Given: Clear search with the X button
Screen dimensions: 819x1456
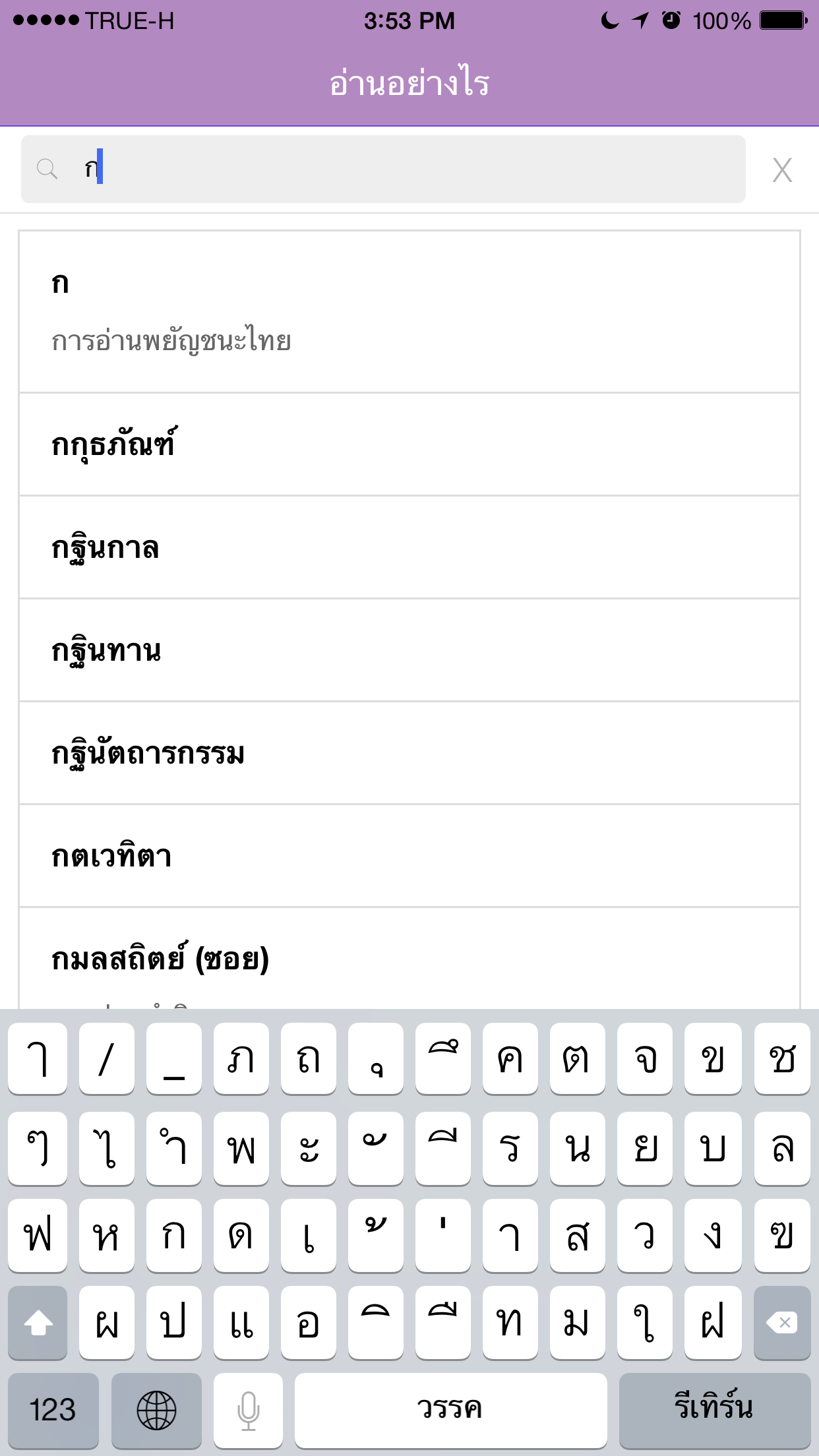Looking at the screenshot, I should point(782,170).
